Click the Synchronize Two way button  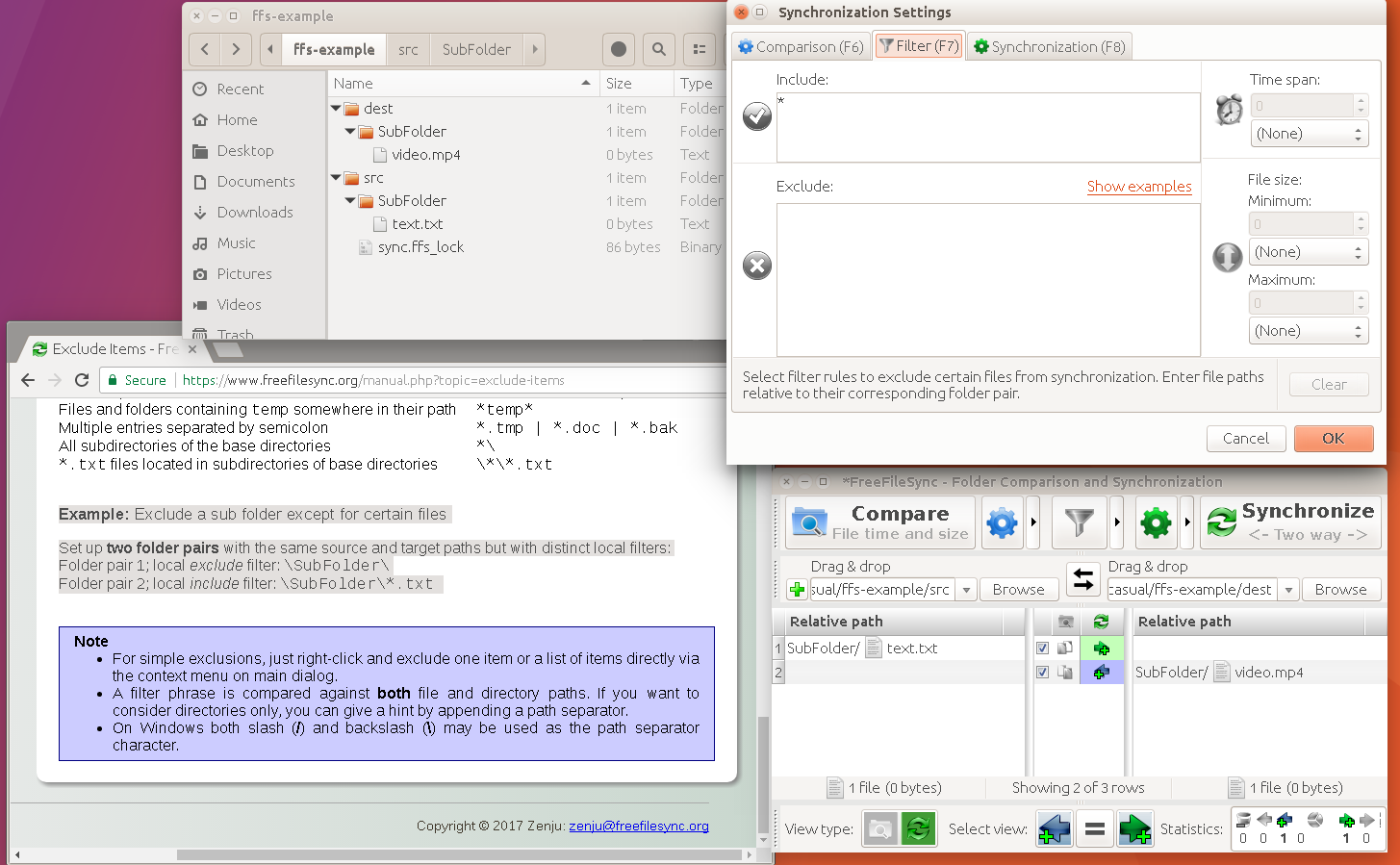1290,522
